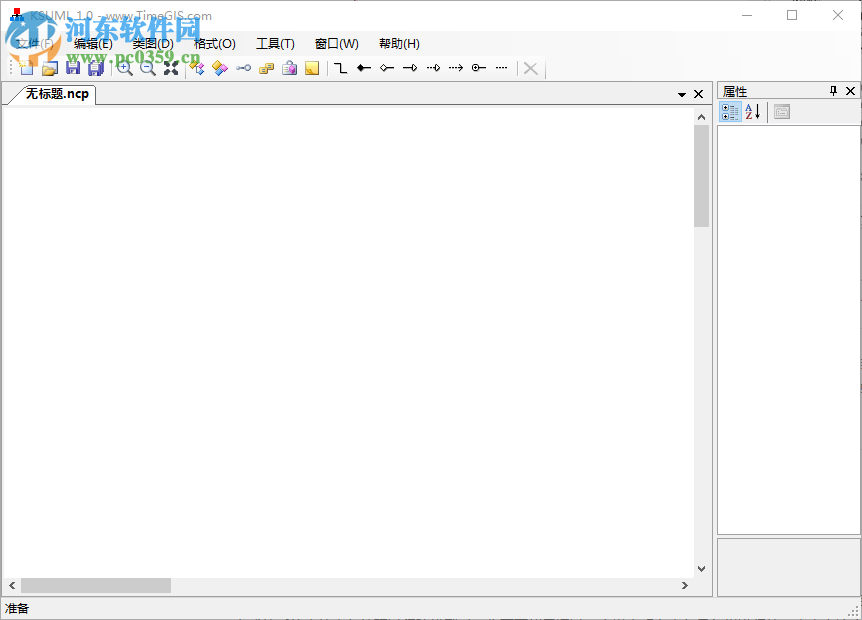Close the 属性 properties panel

click(851, 91)
